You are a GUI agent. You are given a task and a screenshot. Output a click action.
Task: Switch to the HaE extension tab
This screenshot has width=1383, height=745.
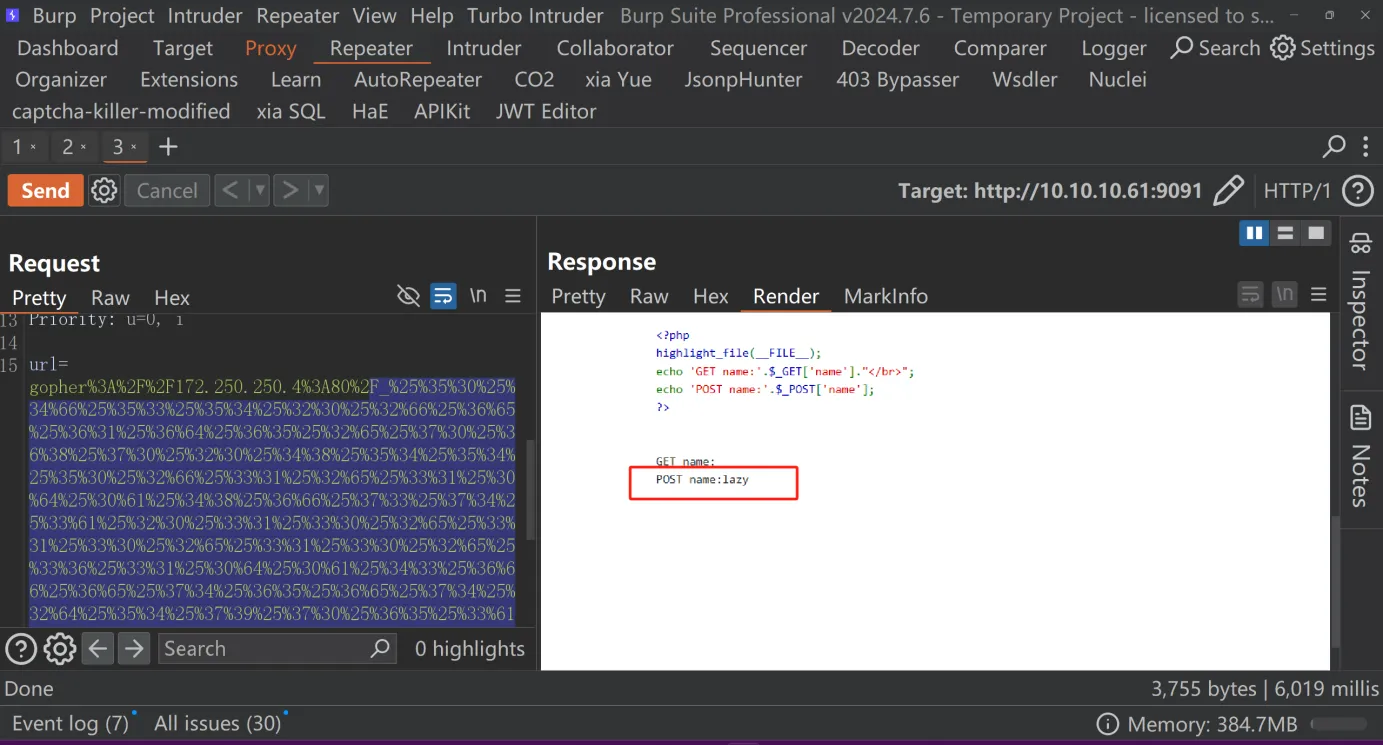tap(370, 111)
